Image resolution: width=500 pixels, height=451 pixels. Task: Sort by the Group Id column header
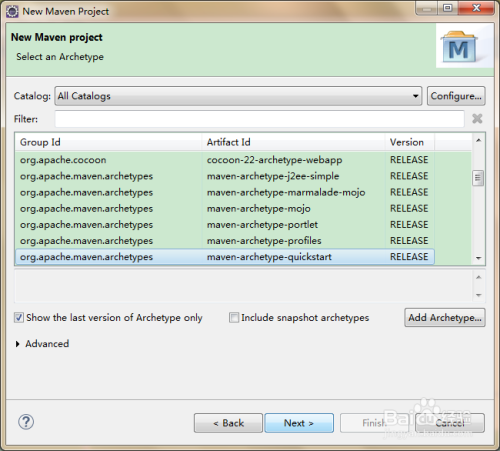108,142
